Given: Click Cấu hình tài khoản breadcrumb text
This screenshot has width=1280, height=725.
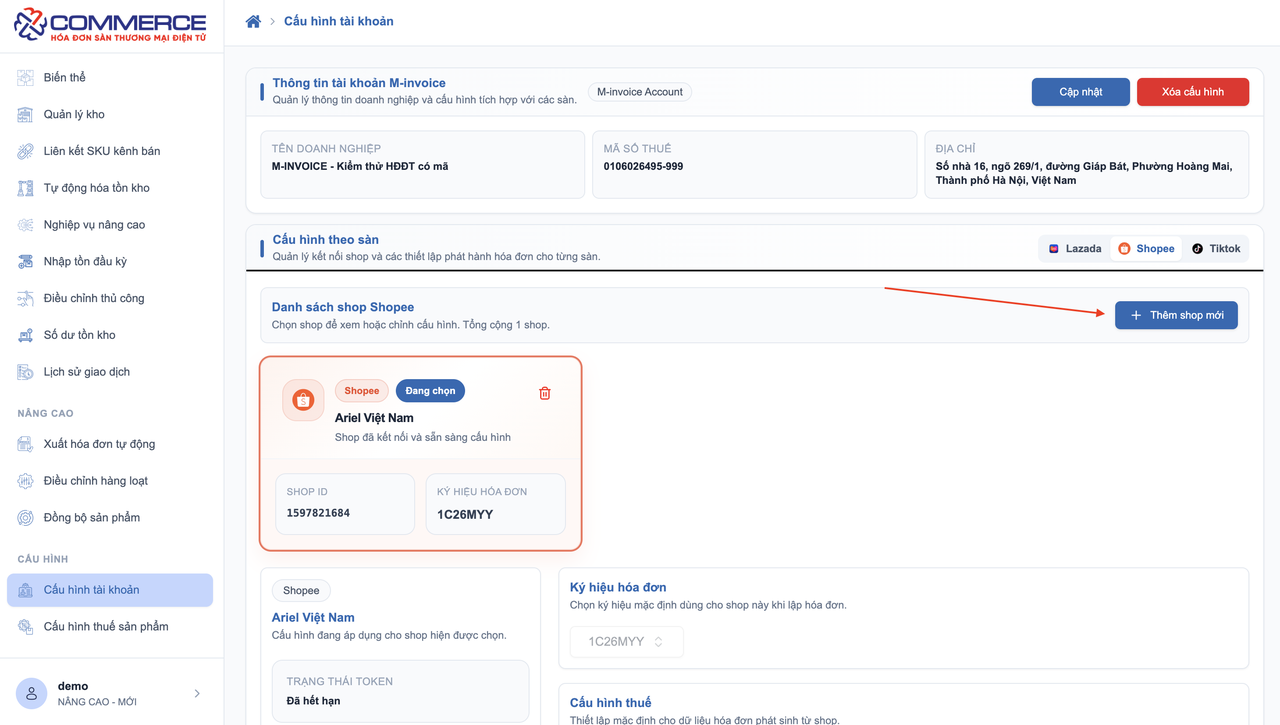Looking at the screenshot, I should pos(339,21).
